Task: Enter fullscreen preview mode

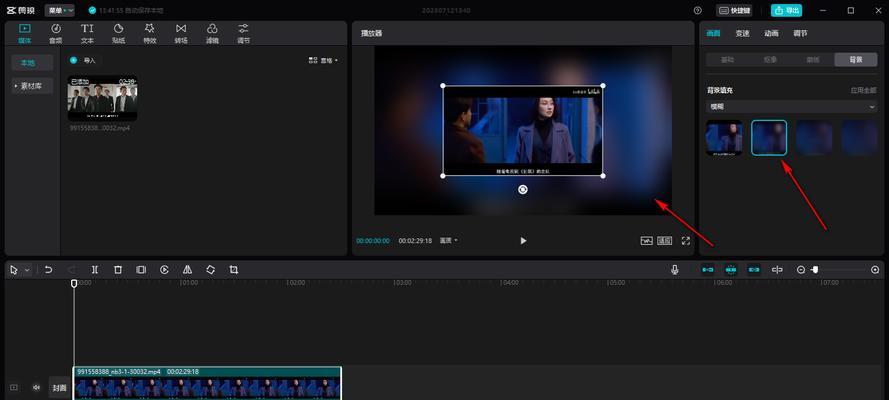Action: tap(685, 241)
